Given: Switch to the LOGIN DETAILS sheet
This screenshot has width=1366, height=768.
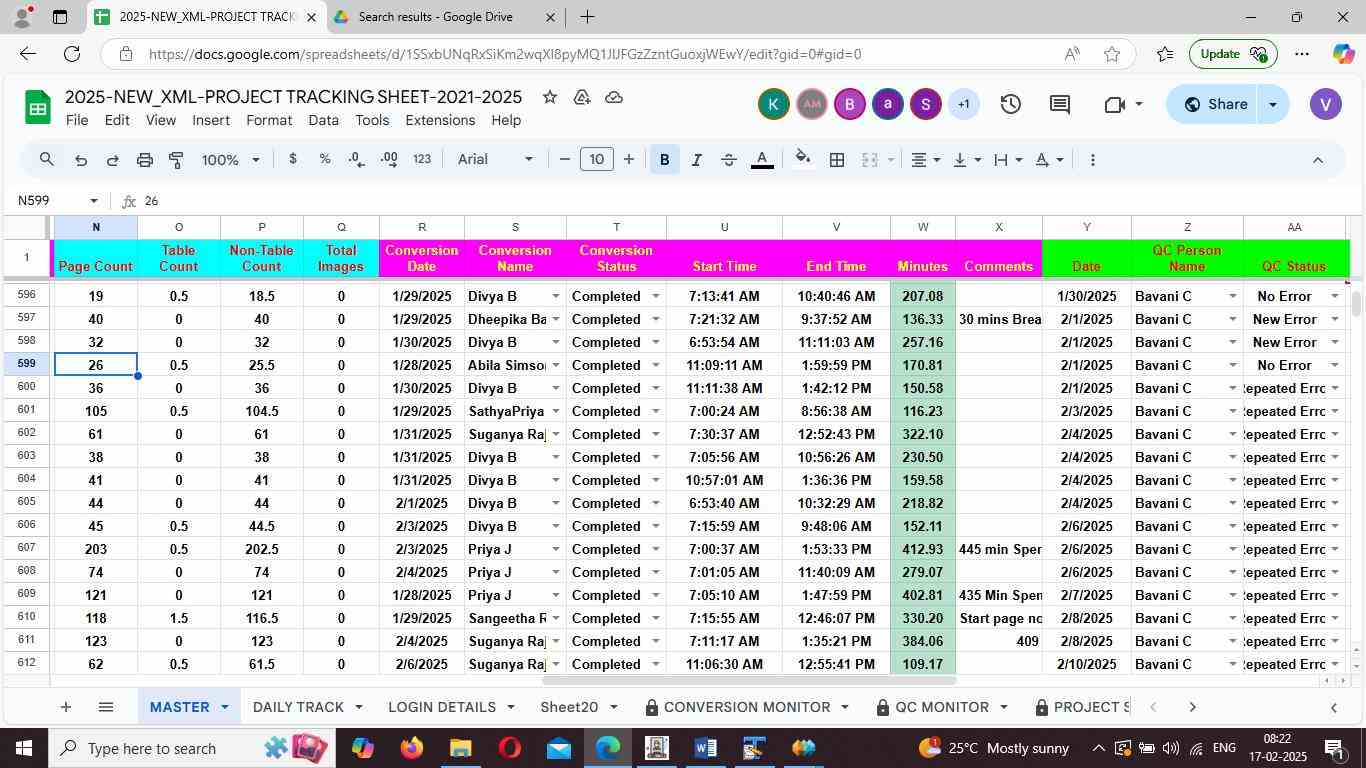Looking at the screenshot, I should coord(442,707).
